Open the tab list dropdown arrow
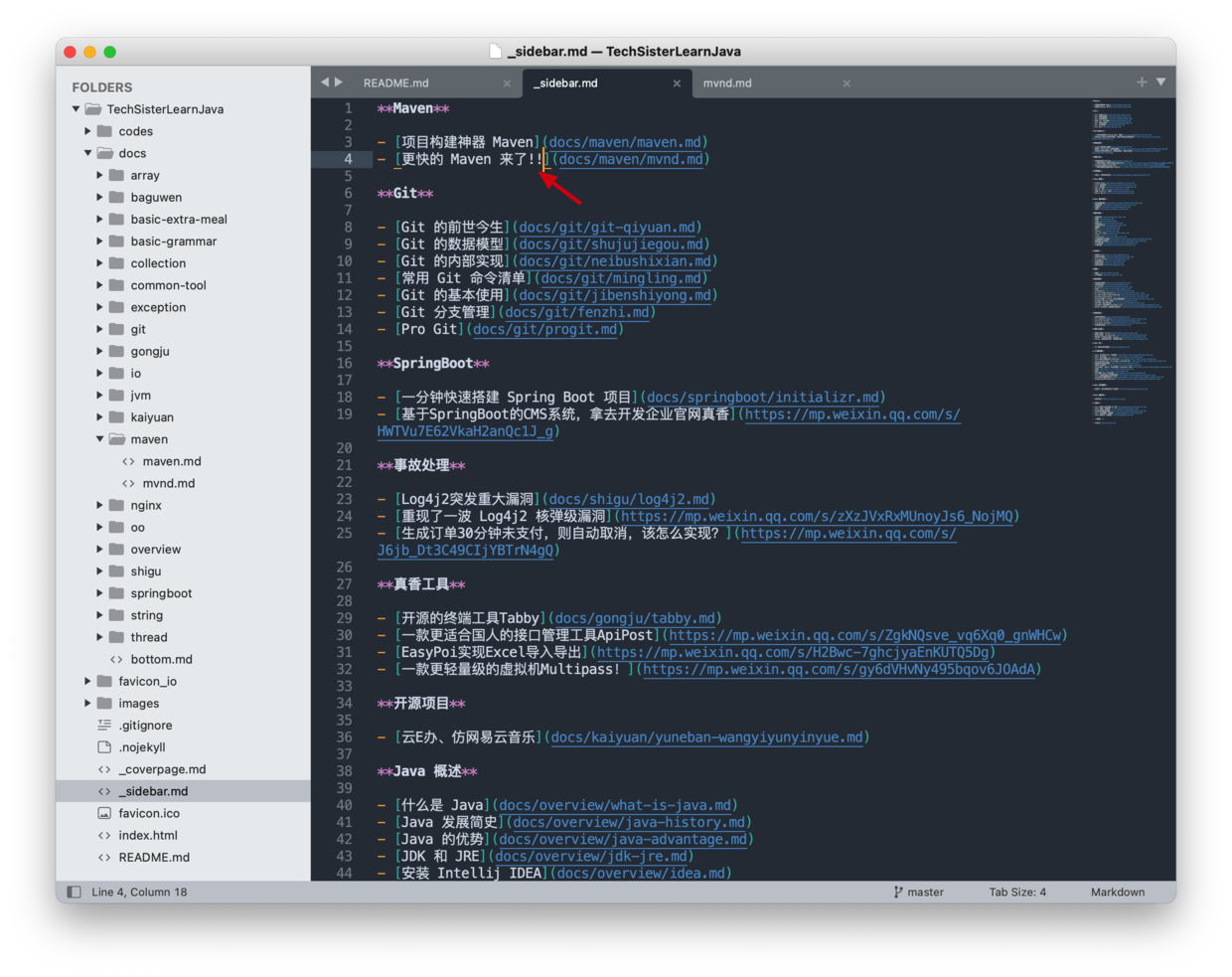 click(x=1160, y=82)
